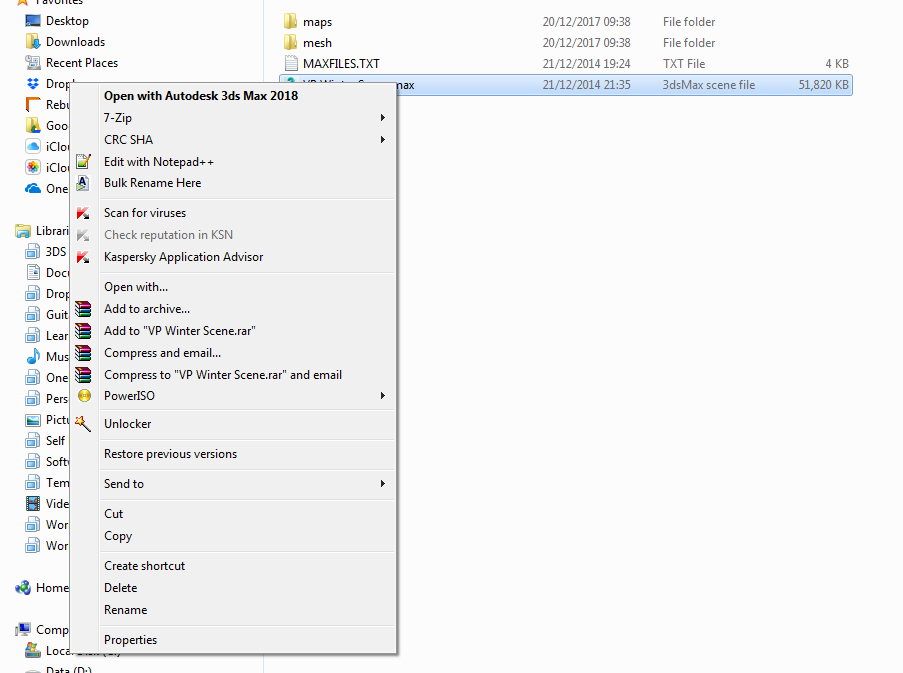Viewport: 903px width, 673px height.
Task: Click the Homegroup icon
Action: (x=22, y=588)
